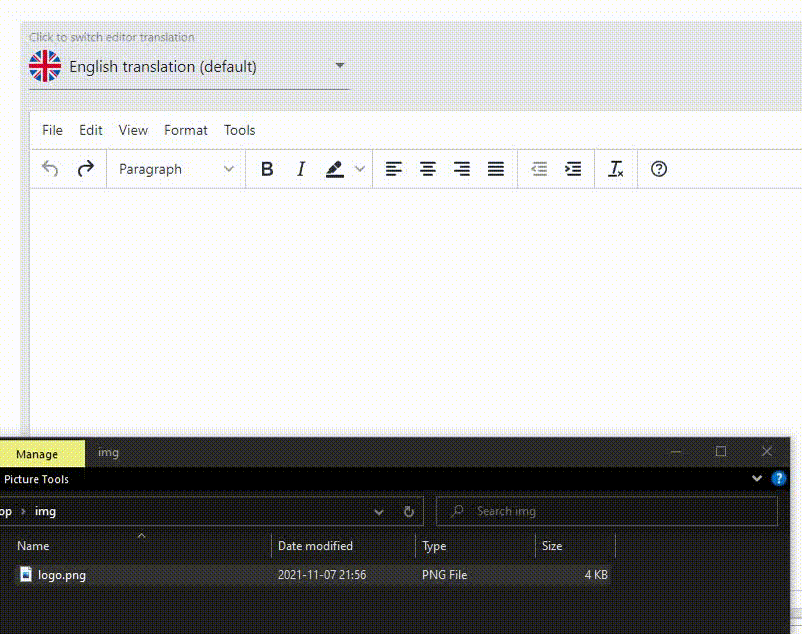The image size is (802, 634).
Task: Click to switch editor translation link
Action: [x=111, y=37]
